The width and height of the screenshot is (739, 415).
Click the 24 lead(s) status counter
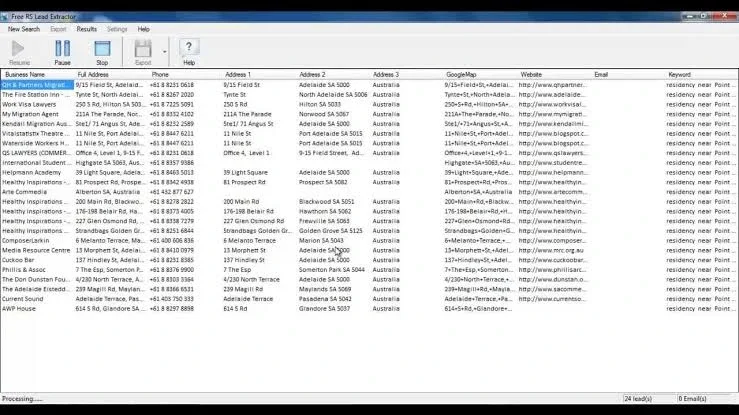pyautogui.click(x=638, y=399)
